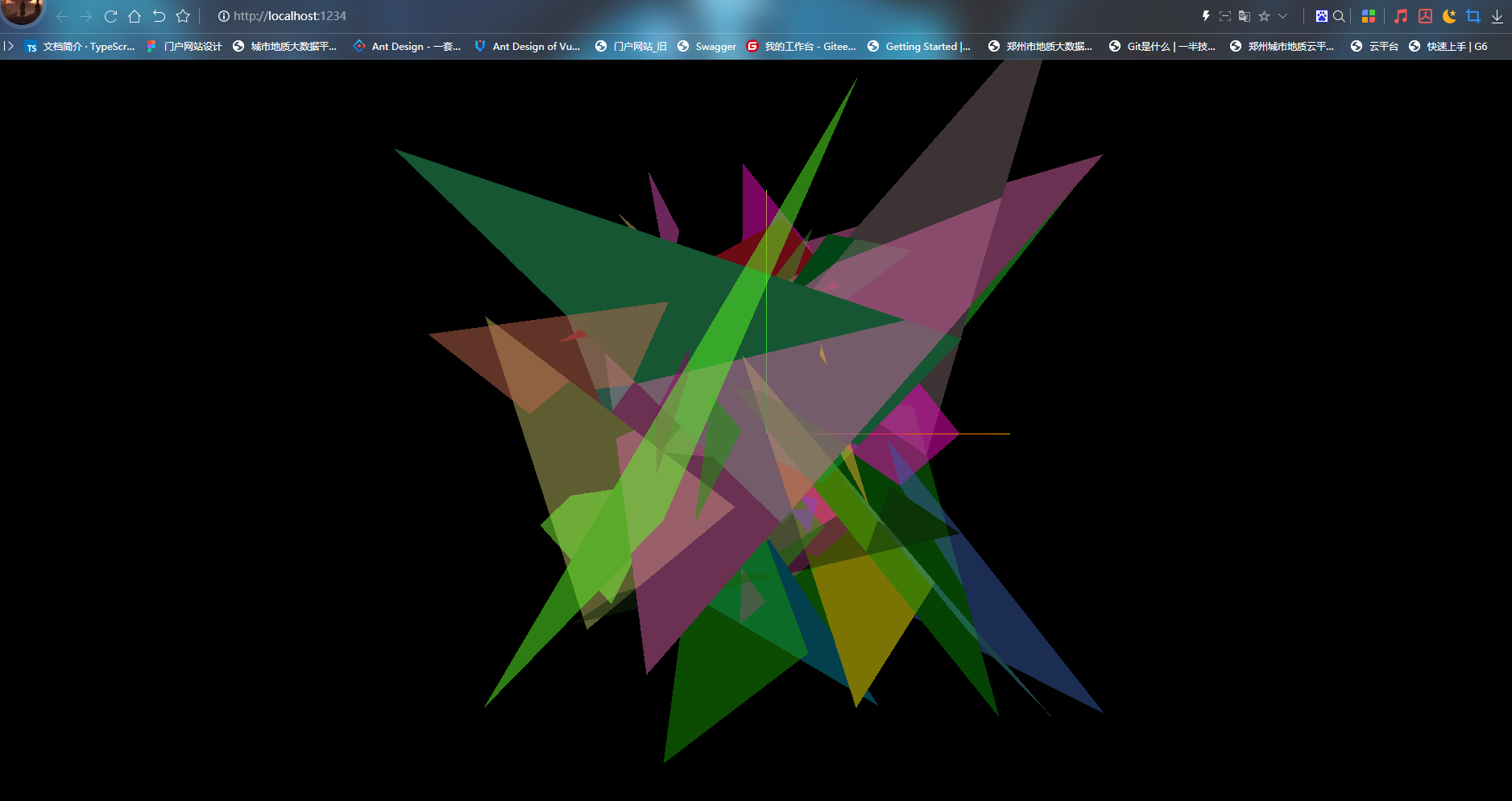Image resolution: width=1512 pixels, height=801 pixels.
Task: Open the 郑州城市地质云平... bookmark
Action: coord(1282,47)
